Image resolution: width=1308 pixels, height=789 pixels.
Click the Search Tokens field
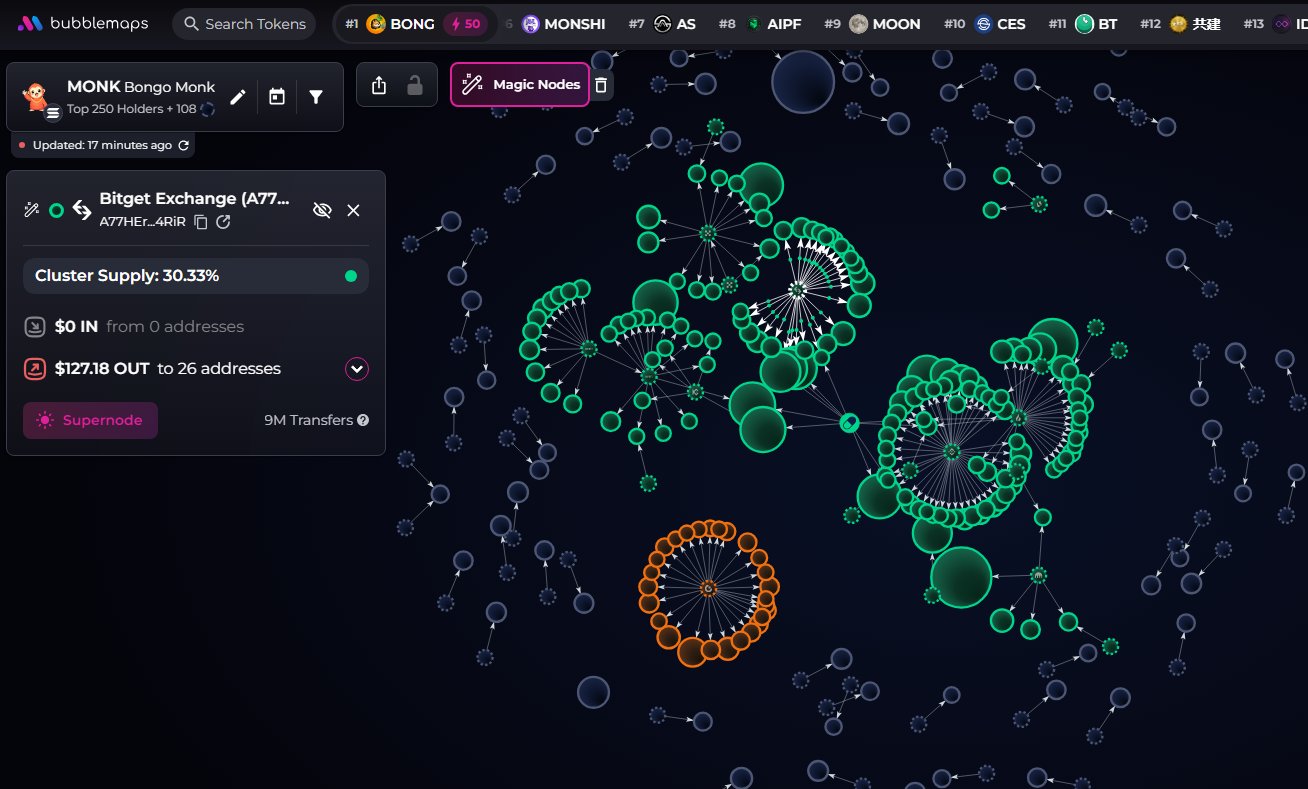tap(244, 24)
